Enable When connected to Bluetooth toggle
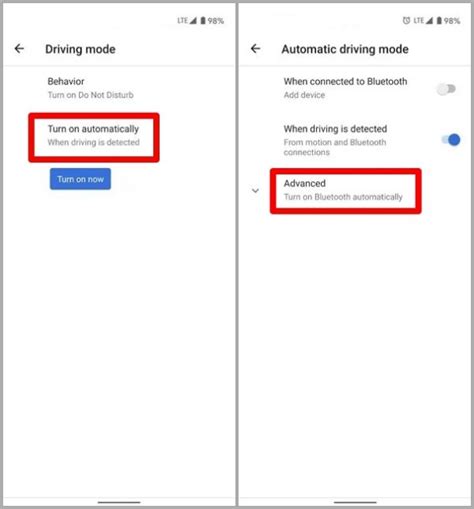 click(447, 89)
